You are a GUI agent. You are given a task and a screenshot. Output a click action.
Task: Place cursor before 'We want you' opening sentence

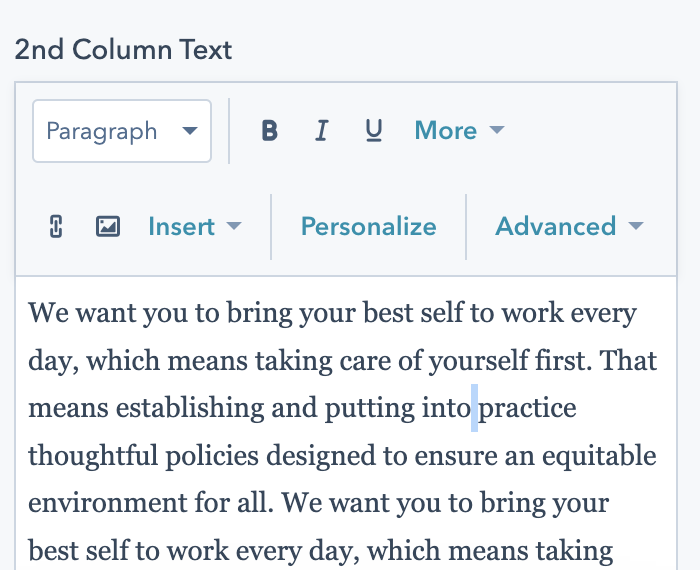29,313
